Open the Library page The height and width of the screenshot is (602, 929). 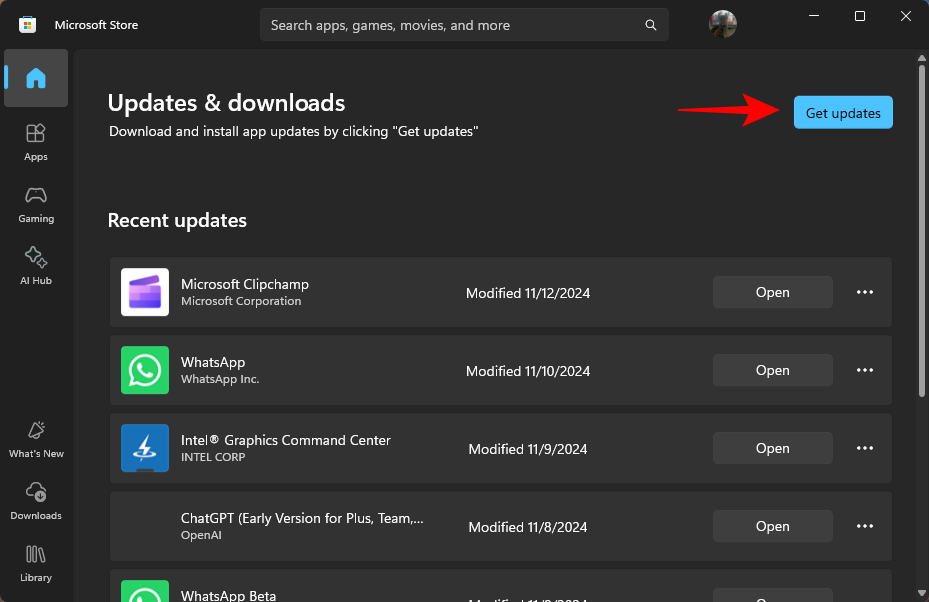tap(36, 562)
